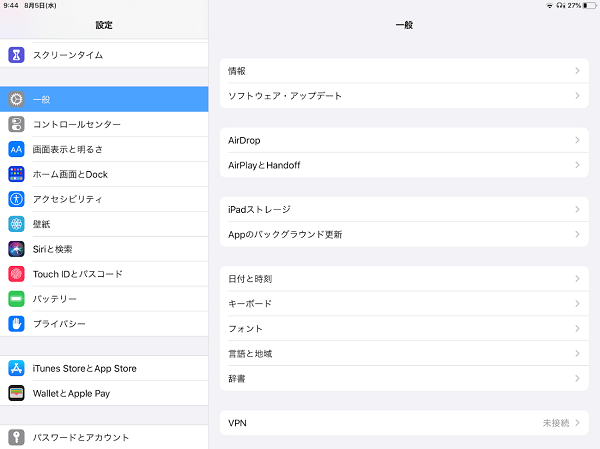Tap the Siri & Search icon

[x=16, y=249]
